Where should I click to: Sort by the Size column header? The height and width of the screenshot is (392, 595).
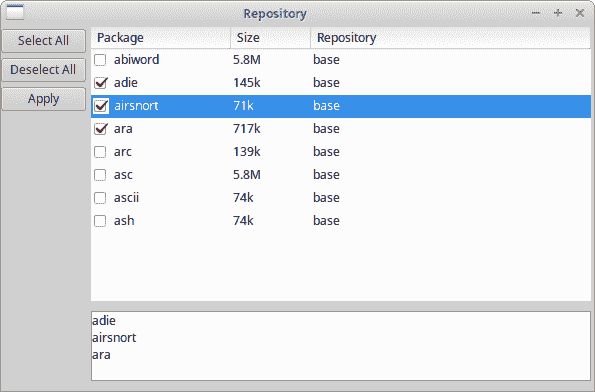click(271, 38)
